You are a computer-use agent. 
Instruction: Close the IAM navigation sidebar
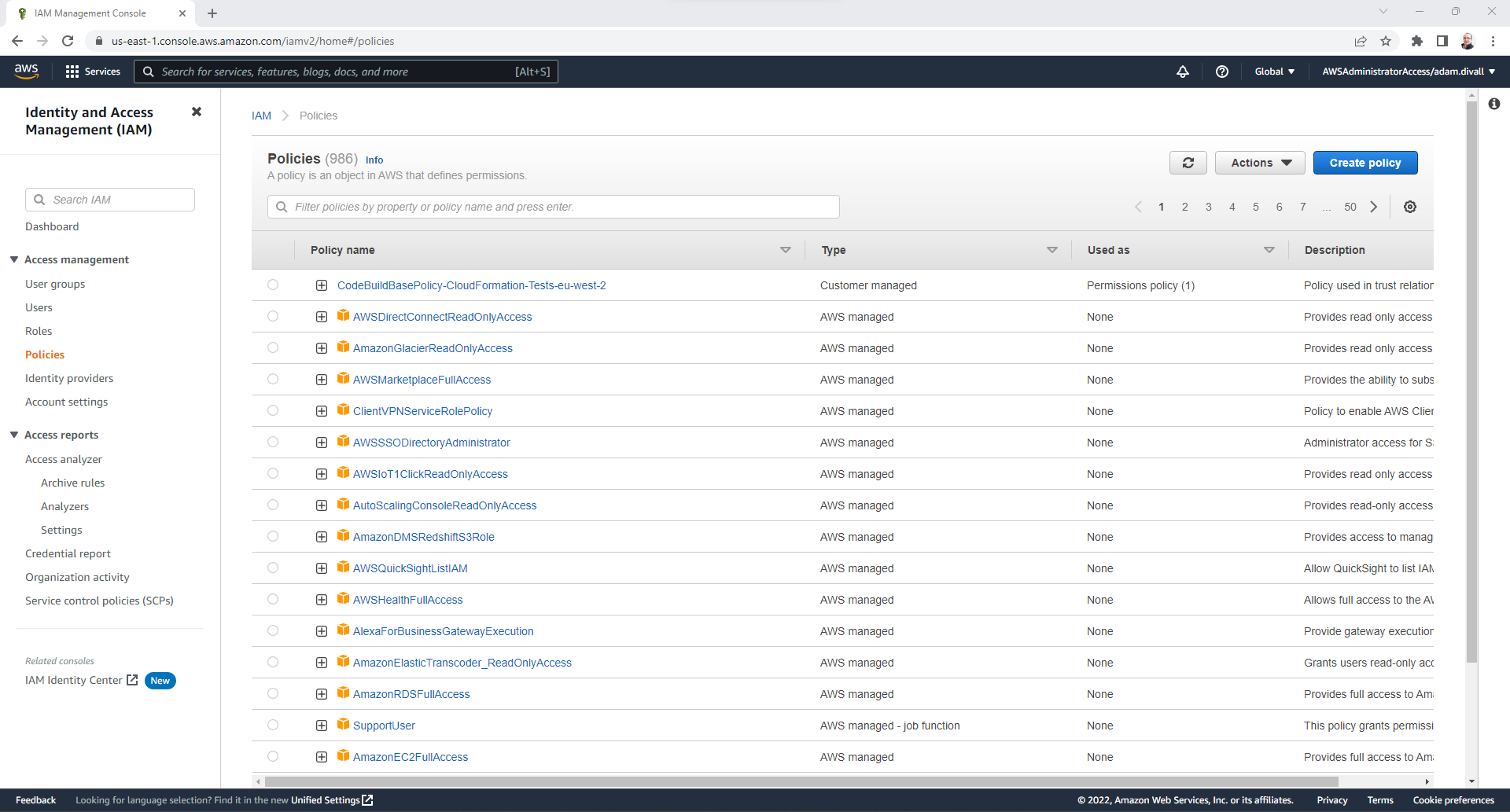point(197,112)
